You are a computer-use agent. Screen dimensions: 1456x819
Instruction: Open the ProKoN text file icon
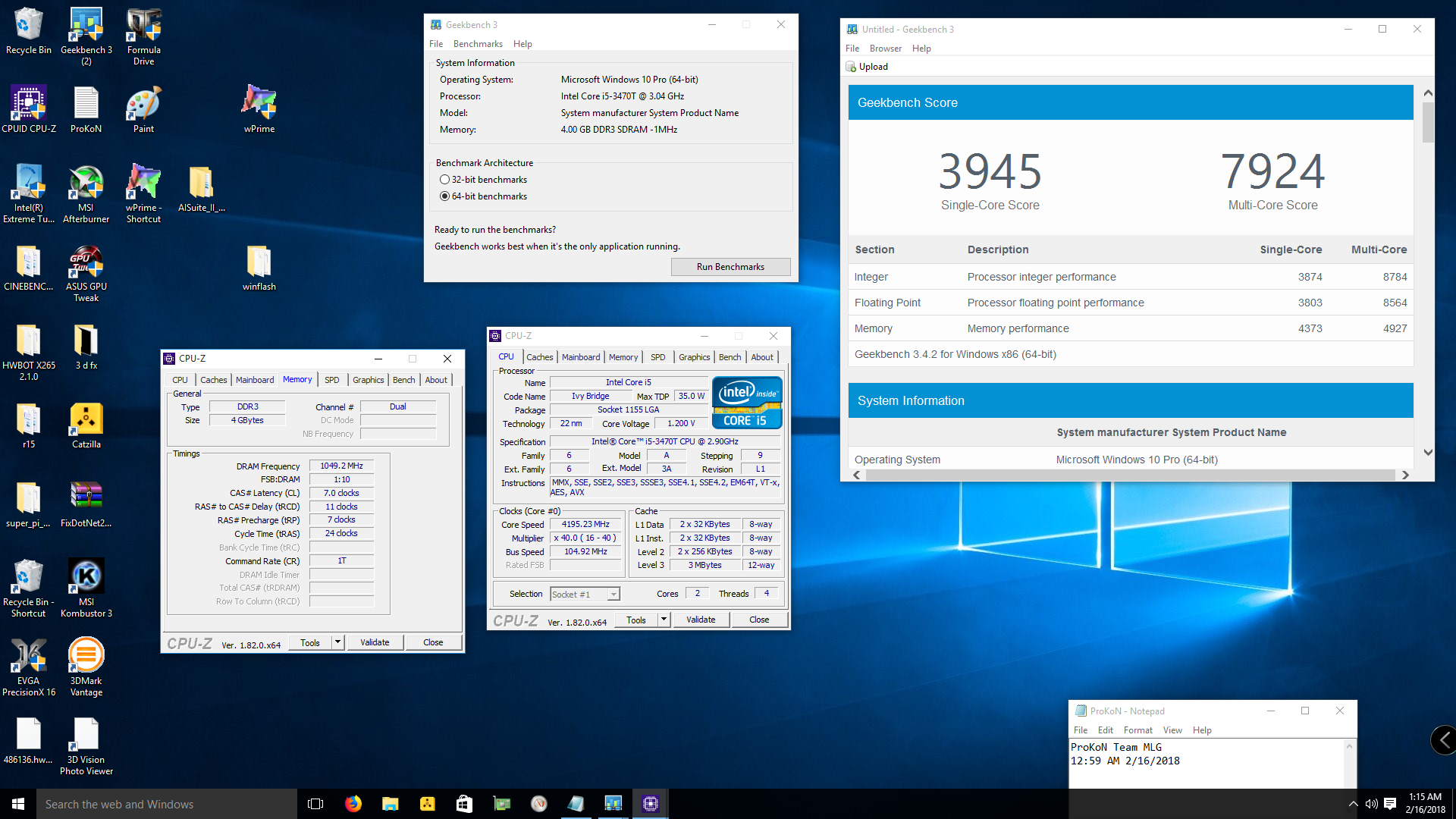pyautogui.click(x=86, y=109)
